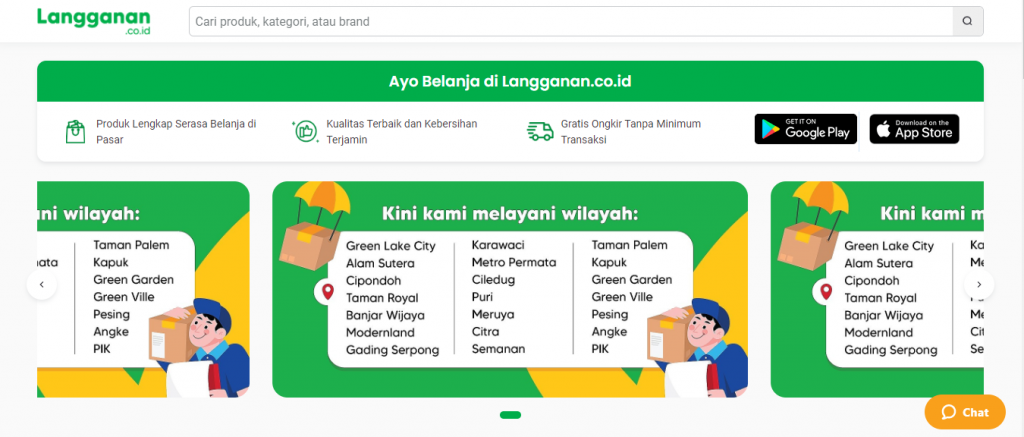Viewport: 1024px width, 437px height.
Task: Click the thumbs-up Kualitas Terbaik icon
Action: [x=305, y=131]
